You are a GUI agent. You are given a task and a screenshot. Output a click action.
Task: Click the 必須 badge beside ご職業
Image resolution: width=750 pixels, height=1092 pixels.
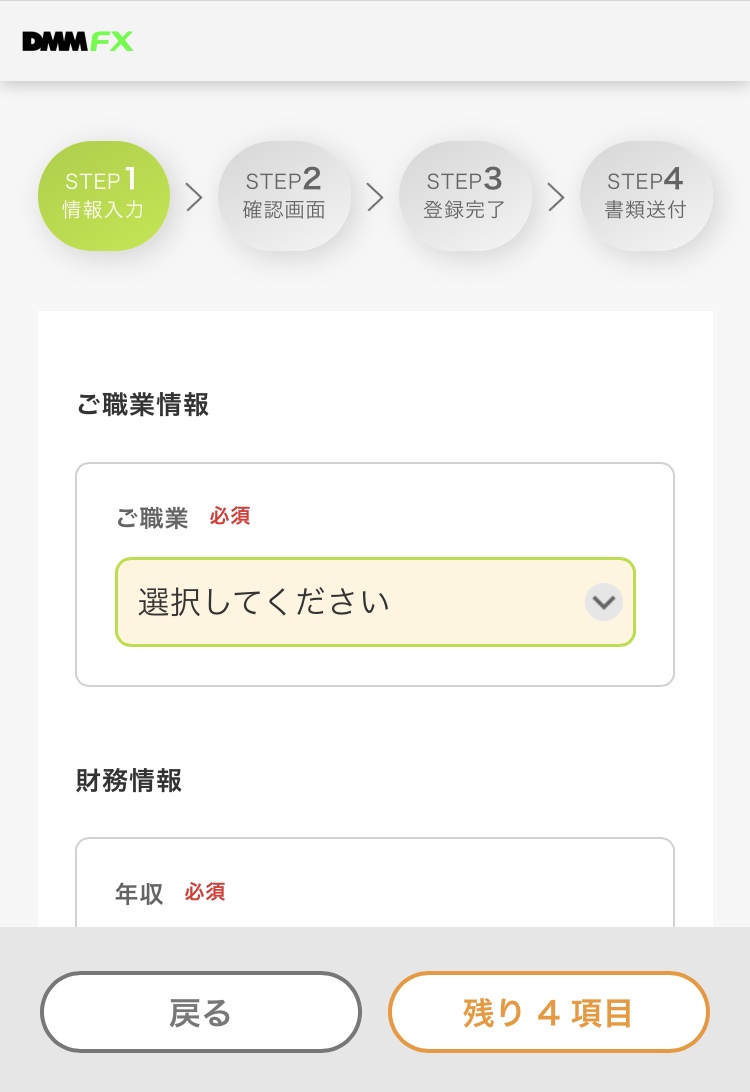point(230,516)
